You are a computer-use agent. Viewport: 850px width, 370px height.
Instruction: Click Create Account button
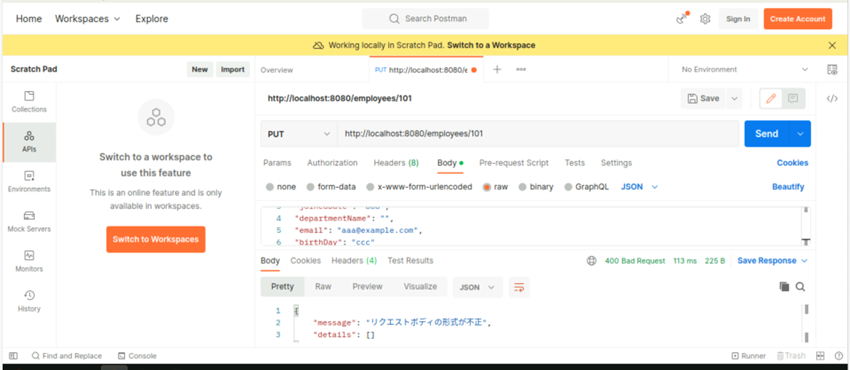point(797,19)
